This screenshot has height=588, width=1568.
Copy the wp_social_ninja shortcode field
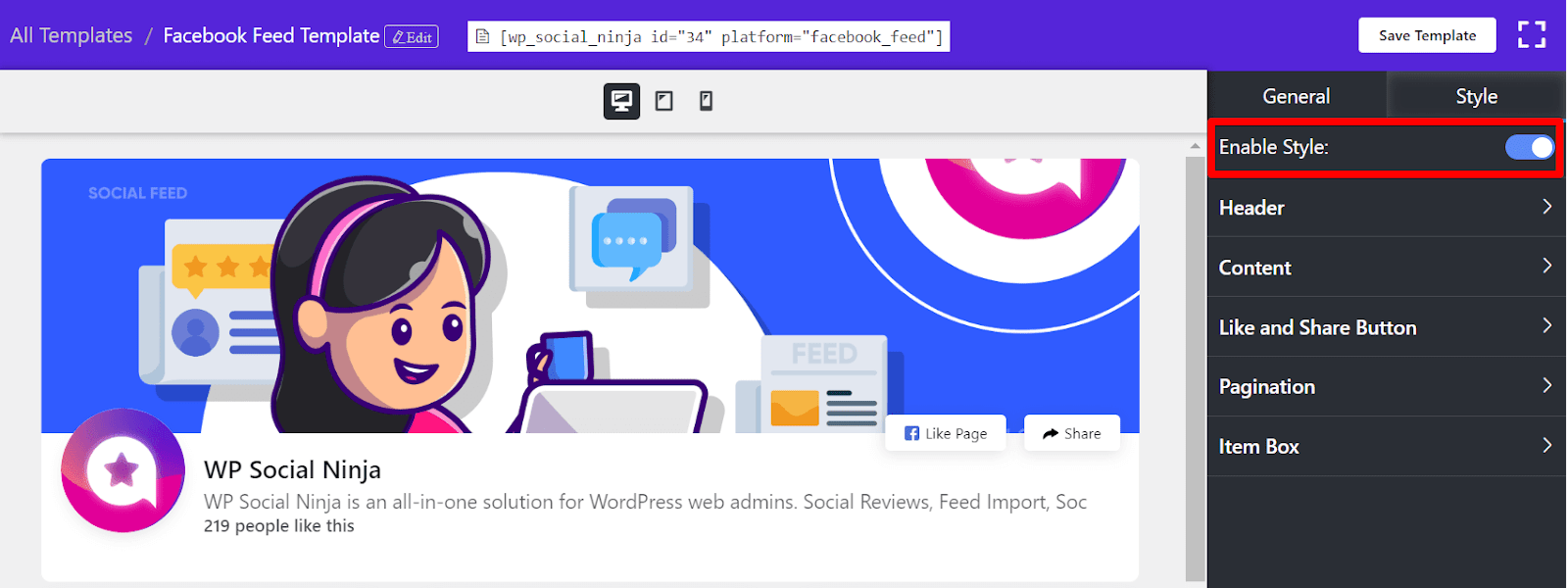click(709, 37)
